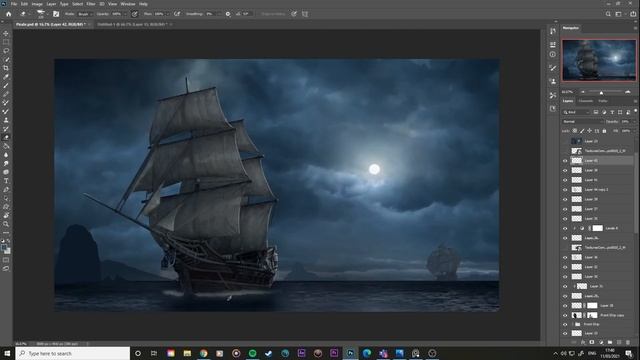Select the Zoom tool
The height and width of the screenshot is (360, 640).
(x=6, y=224)
